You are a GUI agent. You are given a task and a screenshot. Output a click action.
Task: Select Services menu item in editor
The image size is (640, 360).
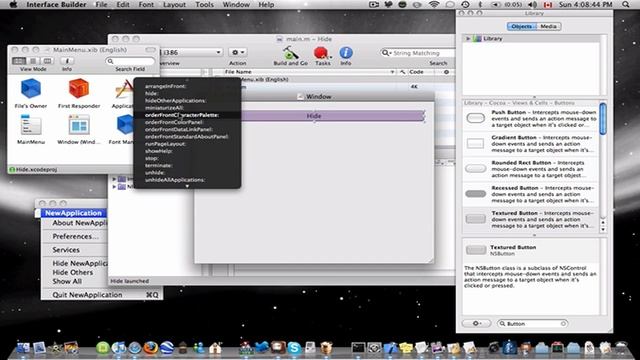tap(66, 250)
